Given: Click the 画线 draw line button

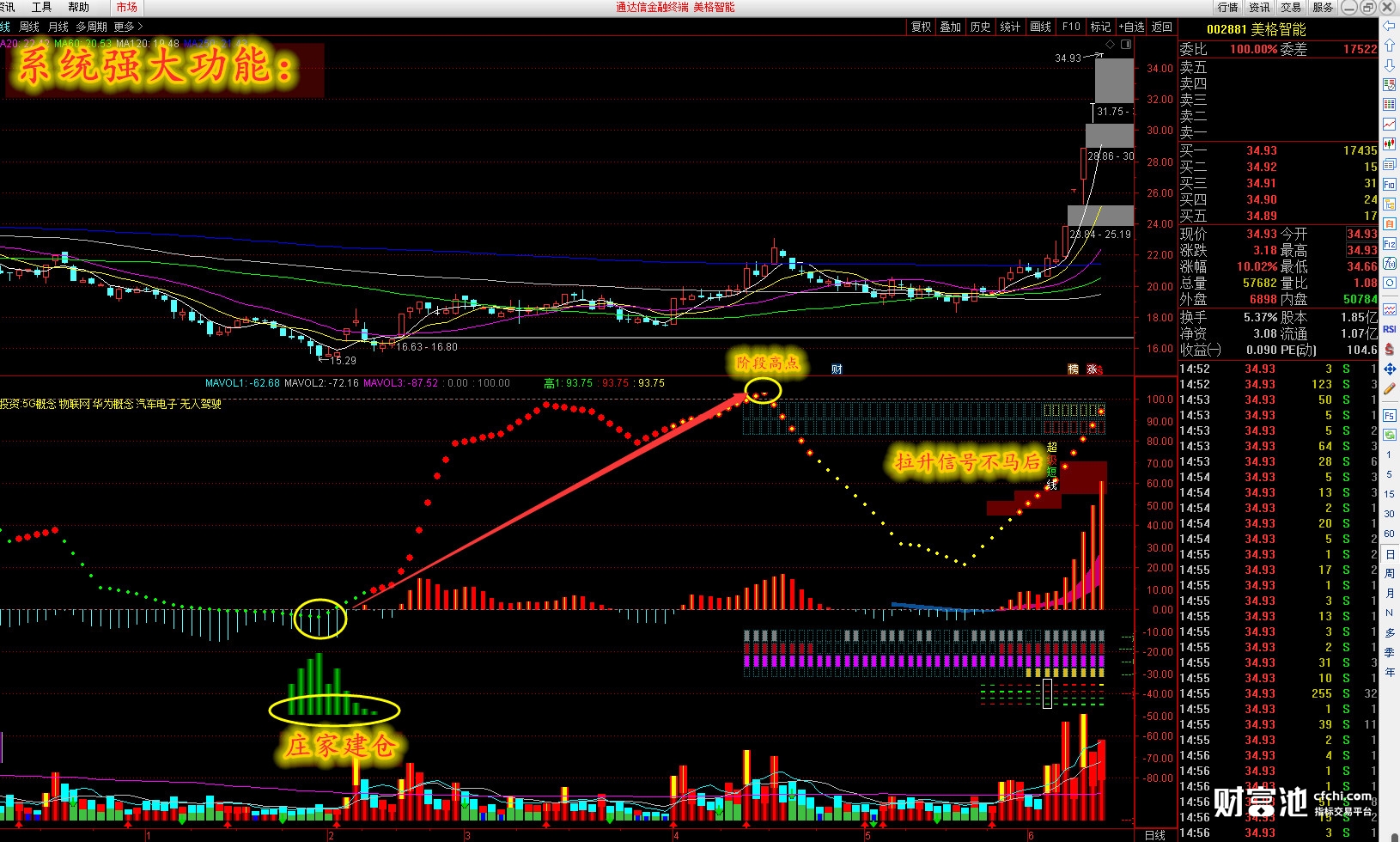Looking at the screenshot, I should [x=1040, y=27].
